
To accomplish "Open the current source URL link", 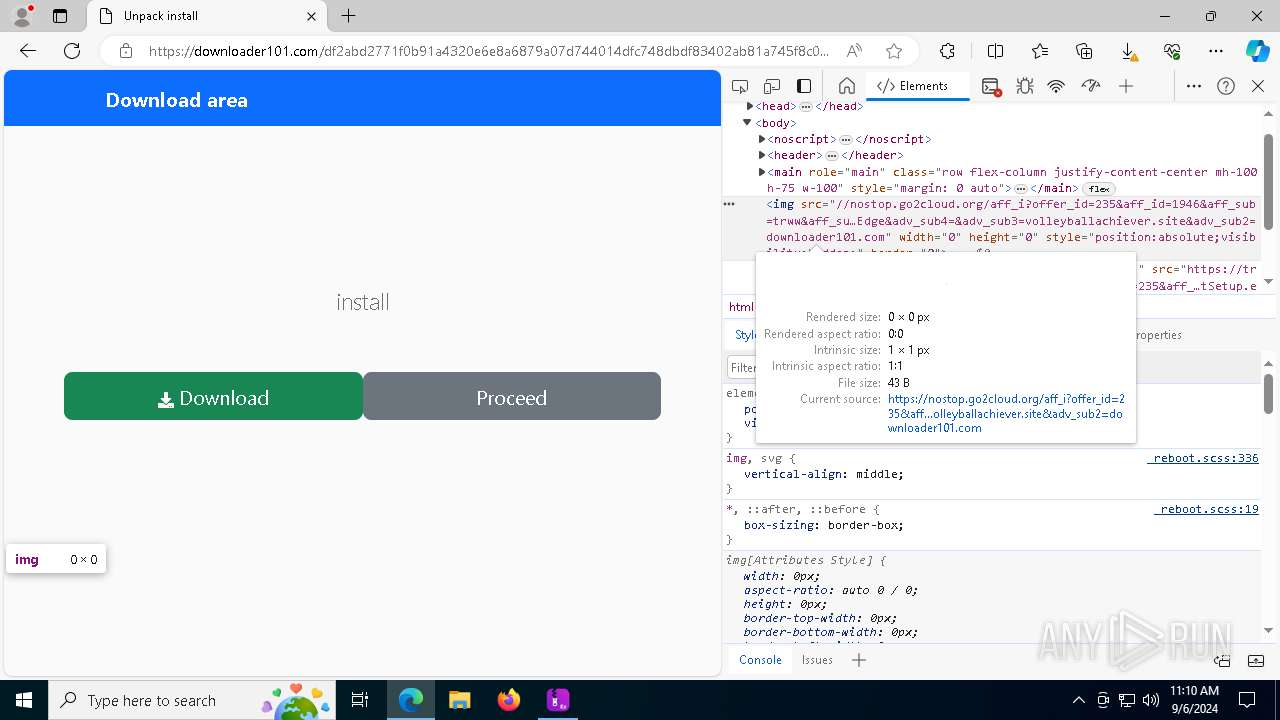I will point(1006,413).
